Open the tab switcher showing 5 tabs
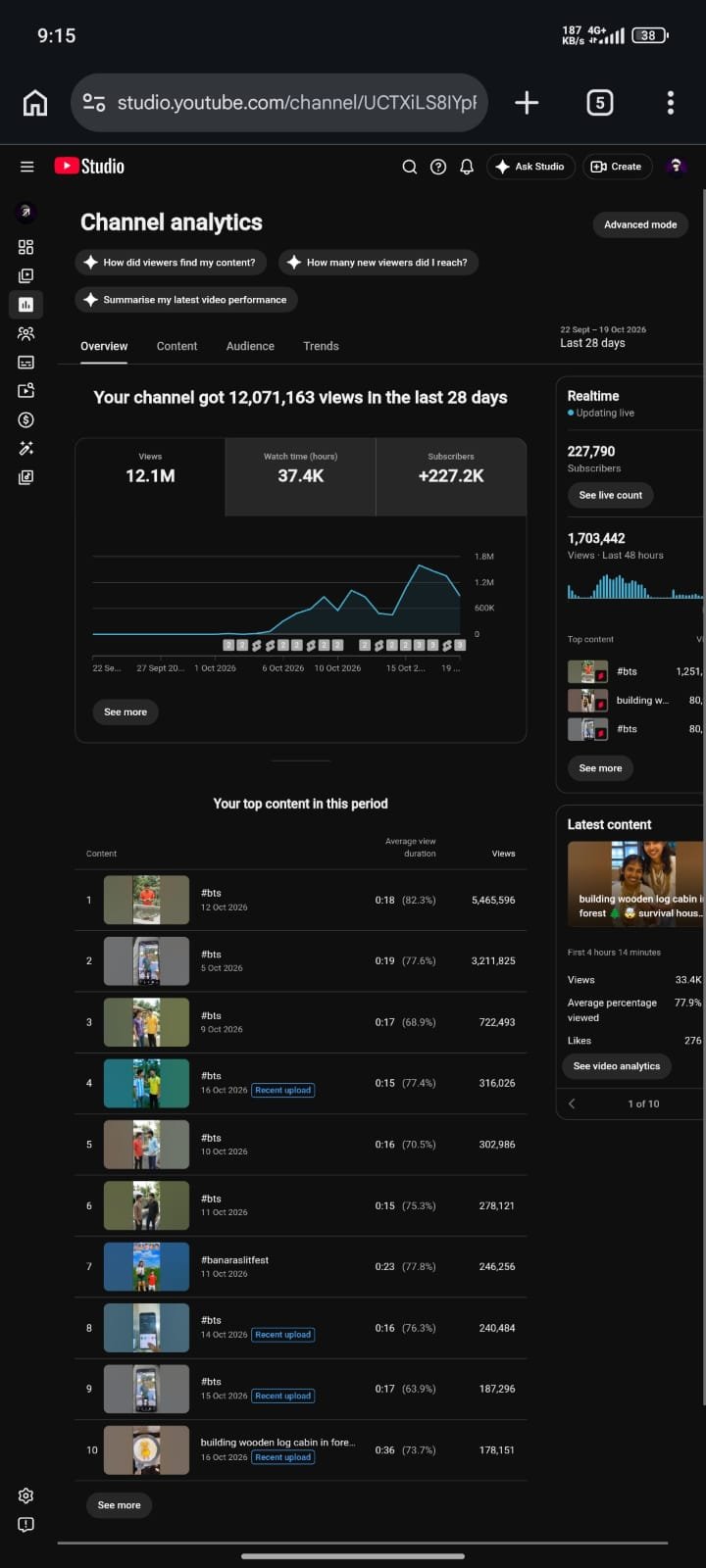 click(599, 103)
